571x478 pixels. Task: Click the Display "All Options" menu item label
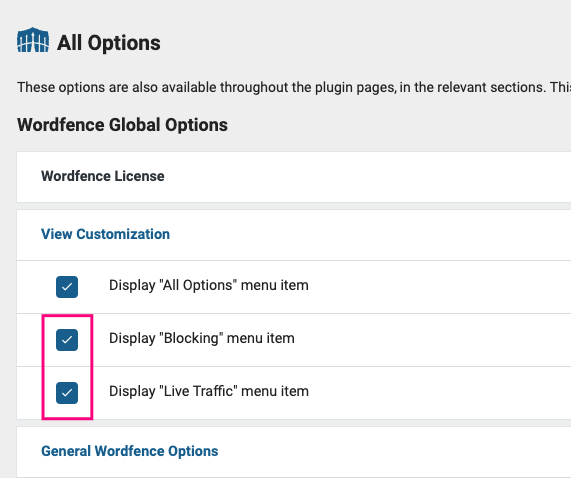click(x=209, y=285)
